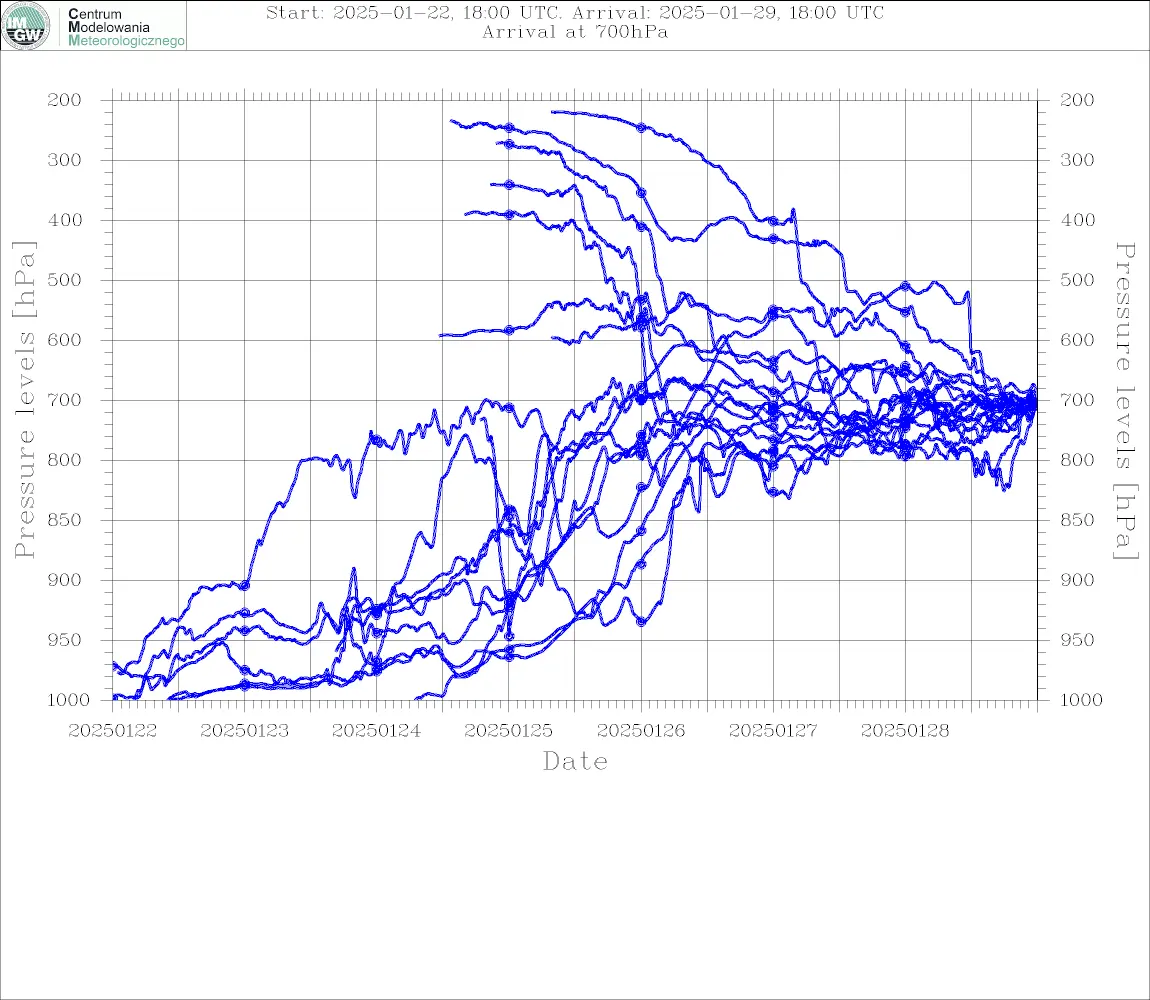Click the left axis value 700
Viewport: 1150px width, 1000px height.
tap(65, 401)
